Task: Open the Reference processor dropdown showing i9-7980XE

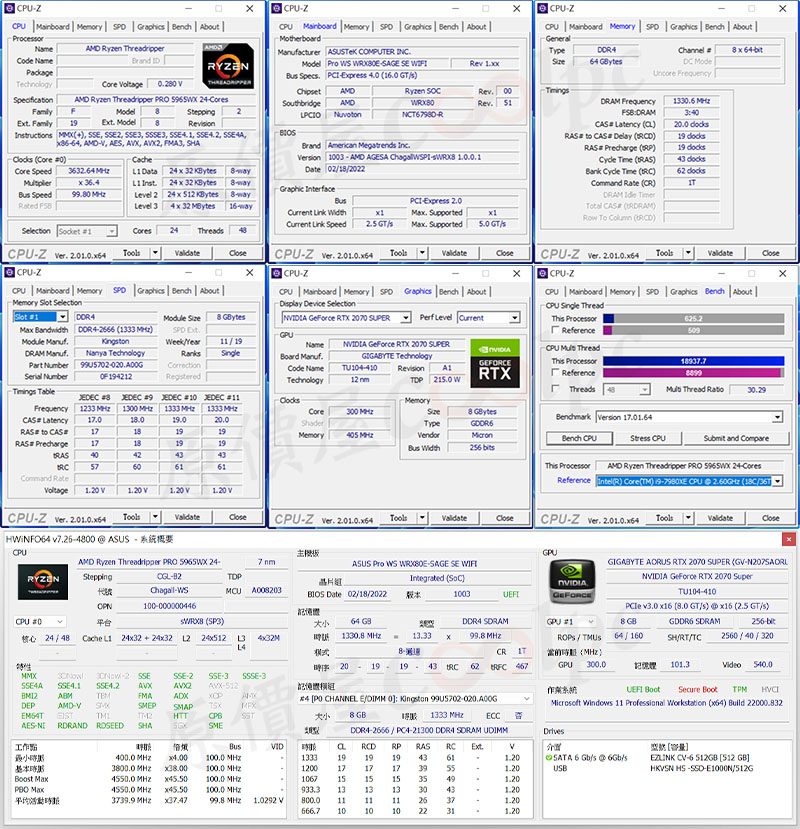Action: [x=777, y=481]
